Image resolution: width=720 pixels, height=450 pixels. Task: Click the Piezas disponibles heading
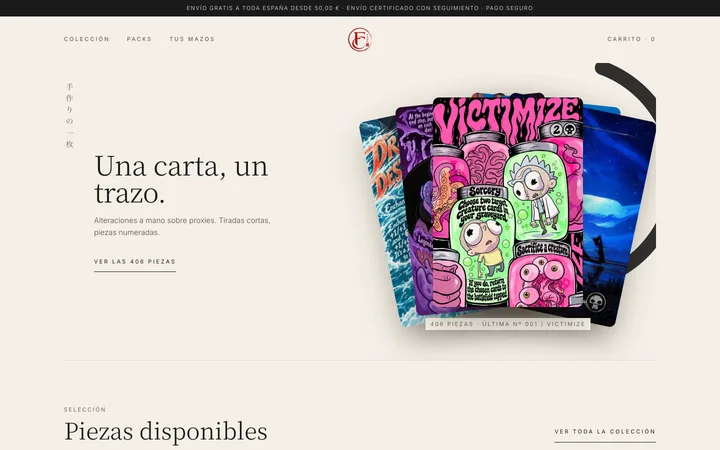pos(166,431)
